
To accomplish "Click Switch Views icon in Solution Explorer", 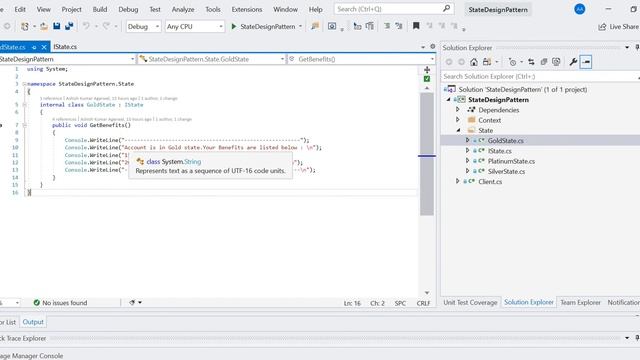I will tap(487, 62).
